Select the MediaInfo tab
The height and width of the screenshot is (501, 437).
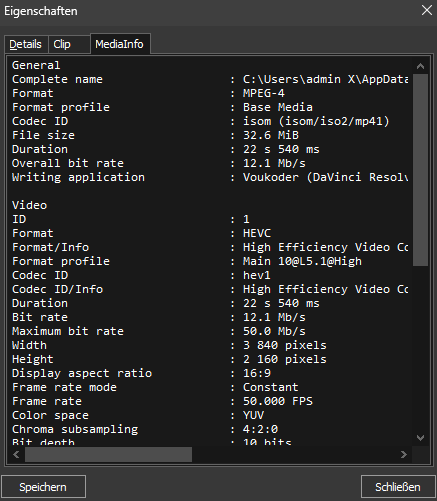pyautogui.click(x=120, y=44)
